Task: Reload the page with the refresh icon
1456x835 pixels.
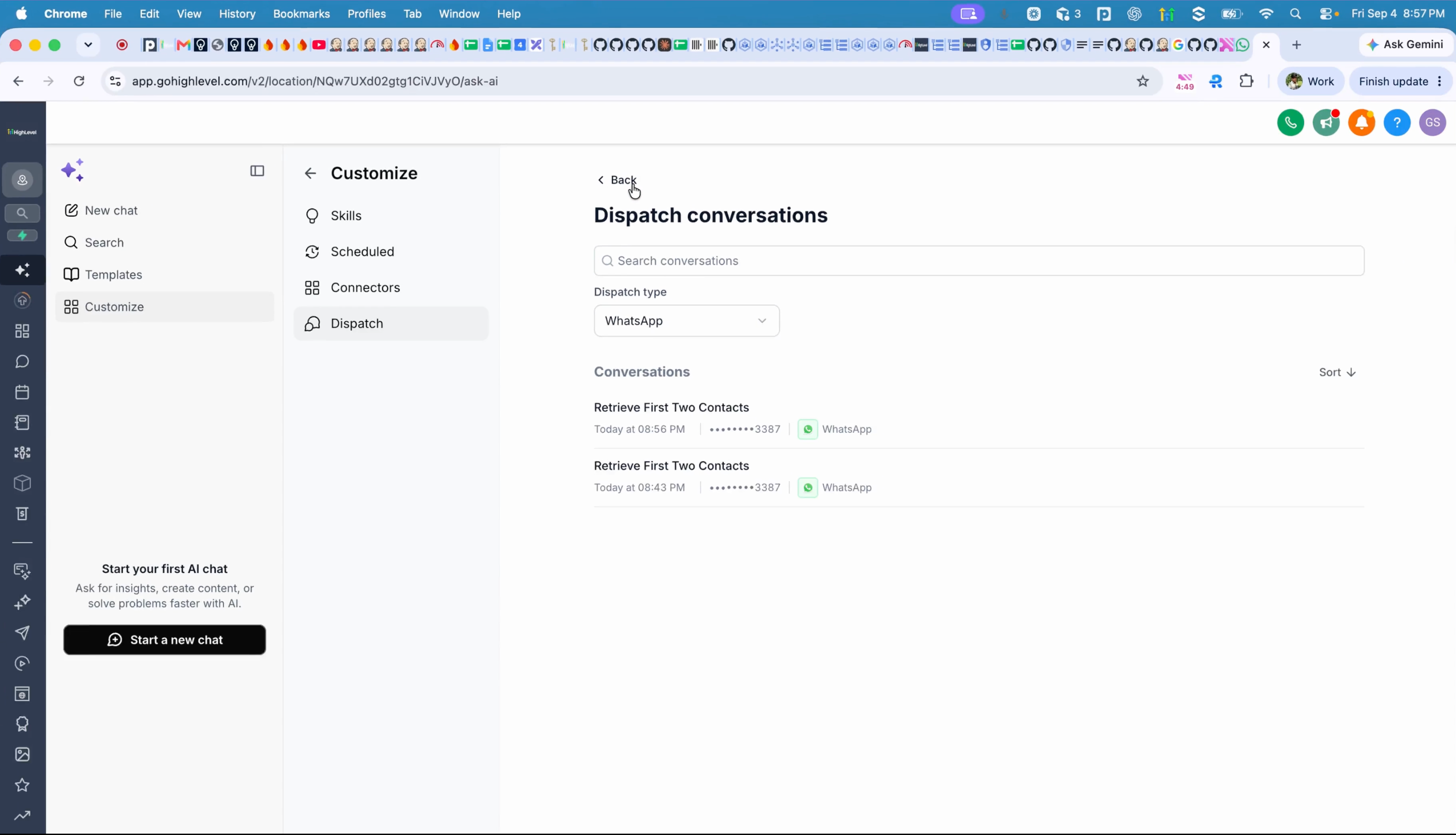Action: 79,81
